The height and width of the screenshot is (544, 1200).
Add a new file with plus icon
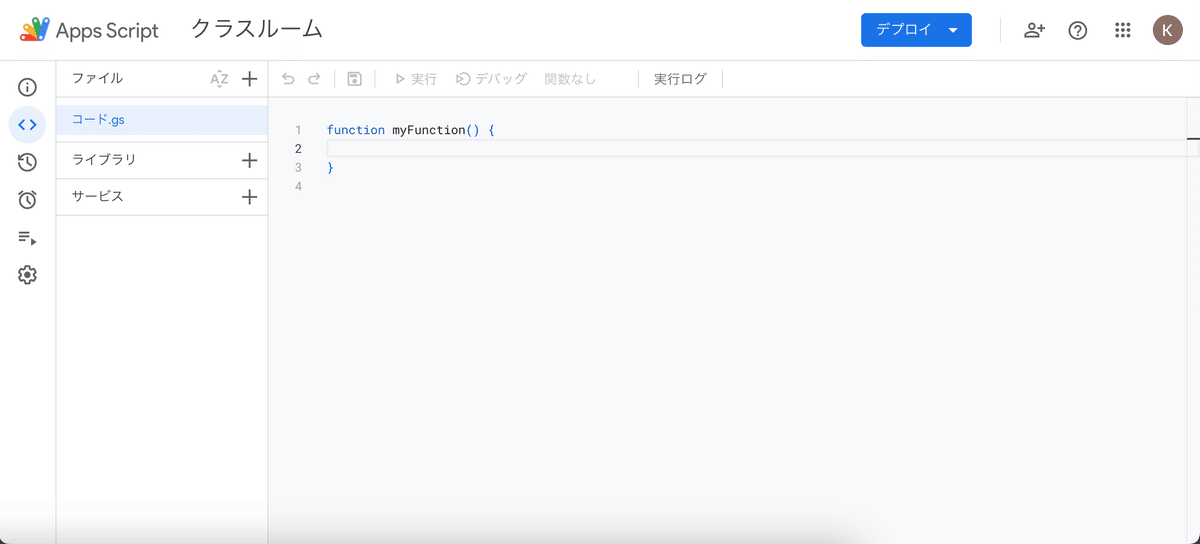tap(250, 78)
